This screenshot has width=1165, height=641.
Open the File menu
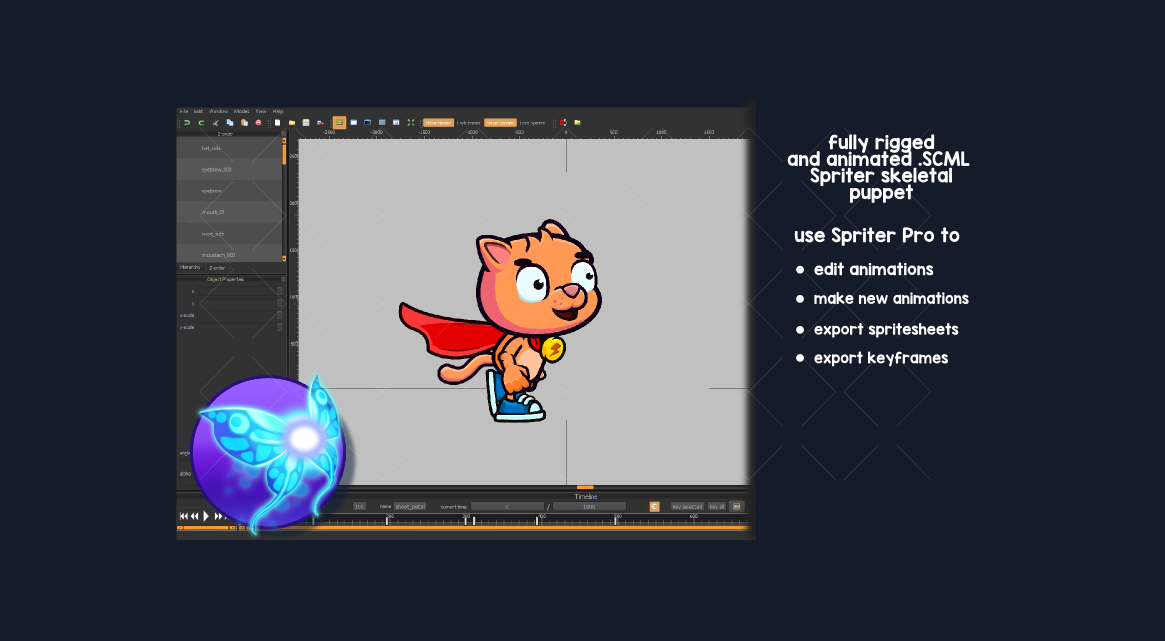[x=184, y=111]
